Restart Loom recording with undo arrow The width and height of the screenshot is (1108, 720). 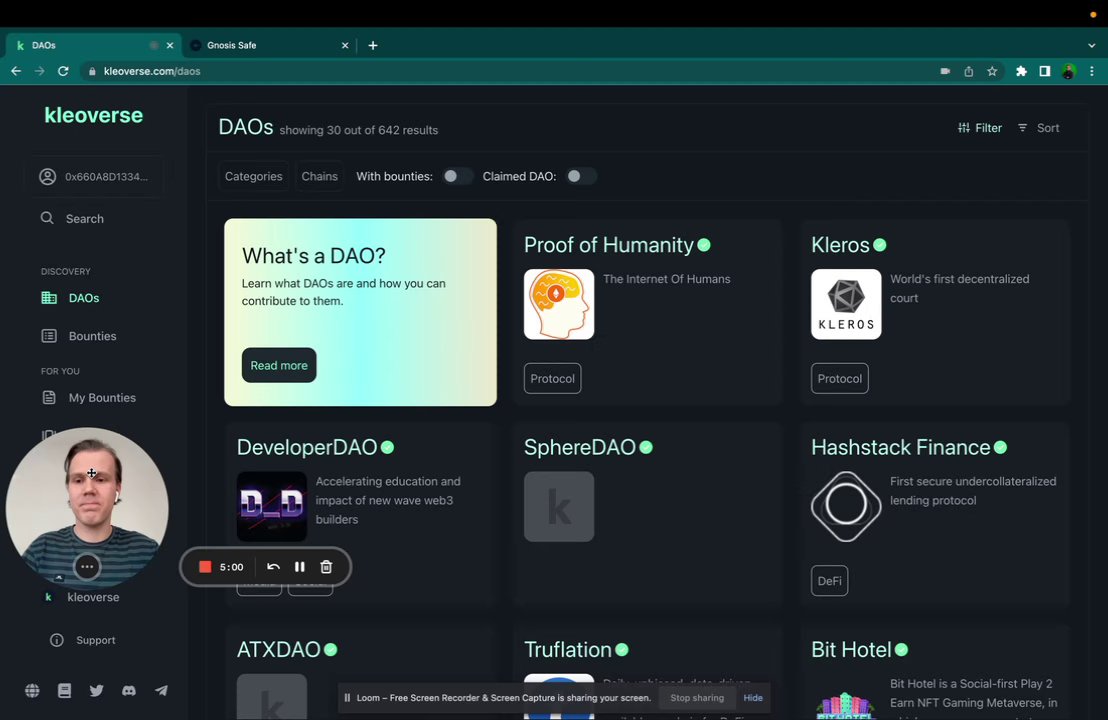(273, 567)
